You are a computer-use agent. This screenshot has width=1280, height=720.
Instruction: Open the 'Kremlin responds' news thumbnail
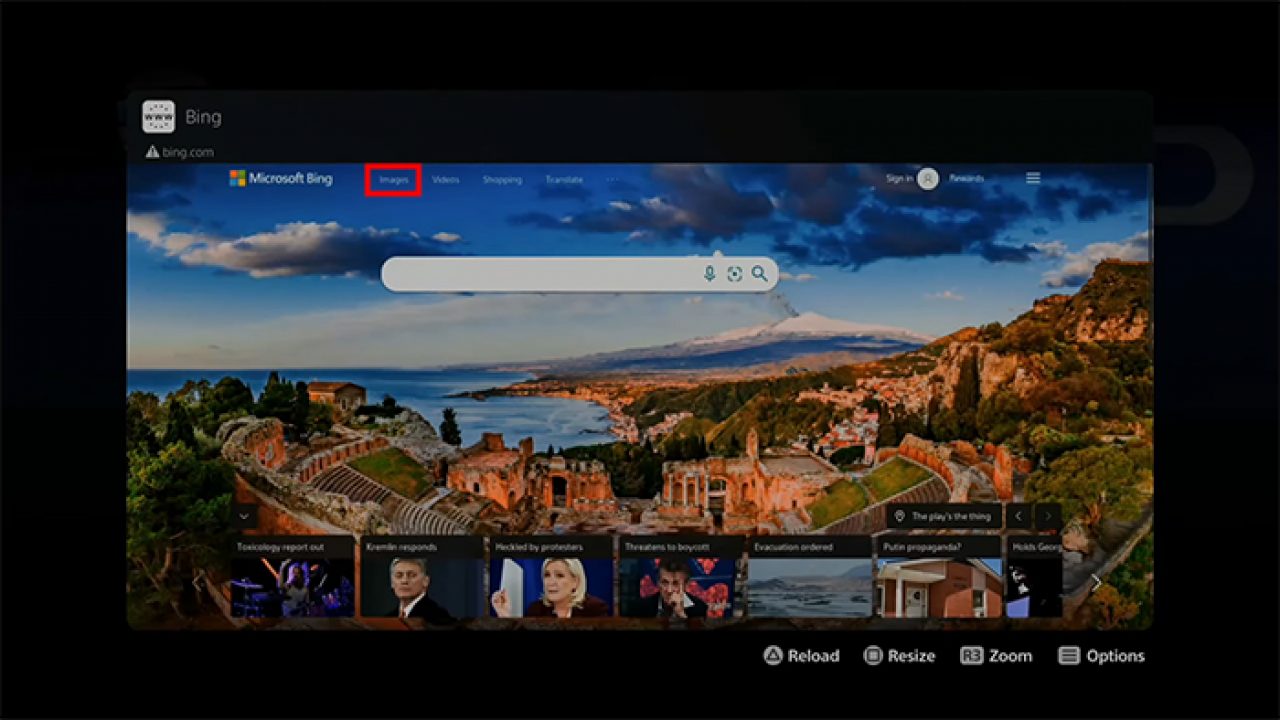tap(420, 582)
